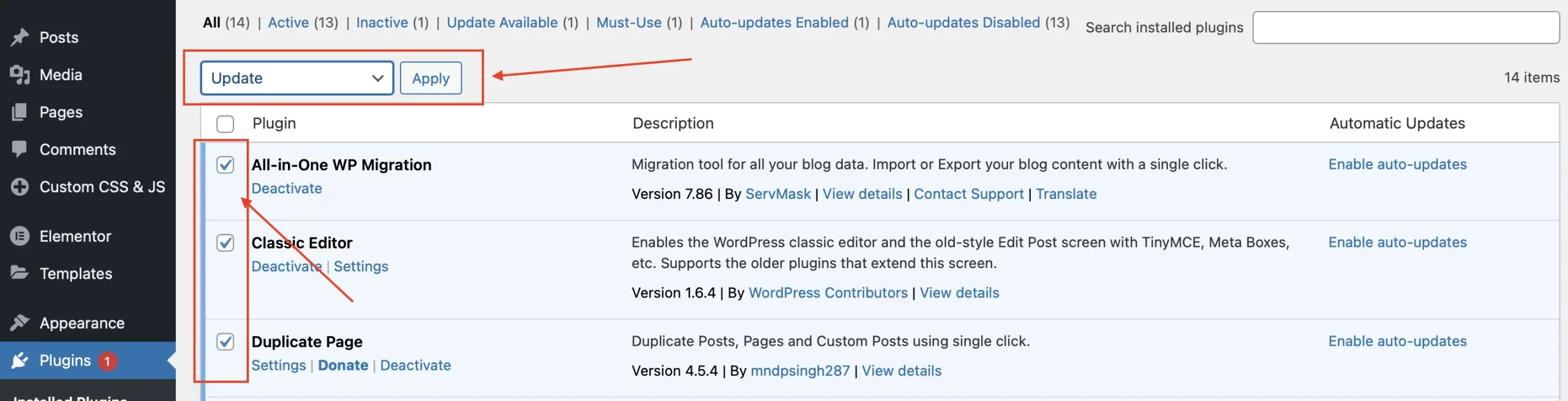1568x401 pixels.
Task: Enable auto-updates for Classic Editor
Action: (x=1397, y=242)
